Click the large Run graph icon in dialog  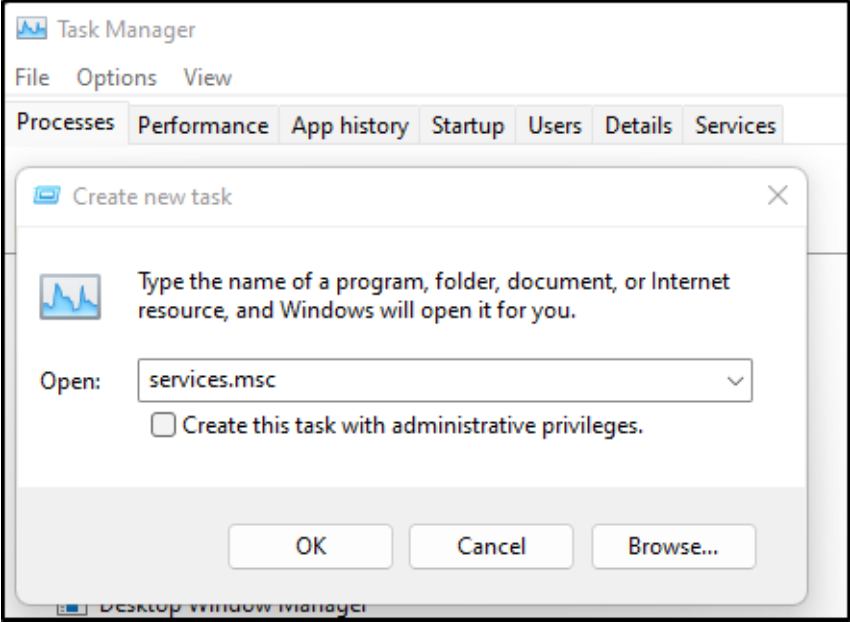click(x=70, y=297)
